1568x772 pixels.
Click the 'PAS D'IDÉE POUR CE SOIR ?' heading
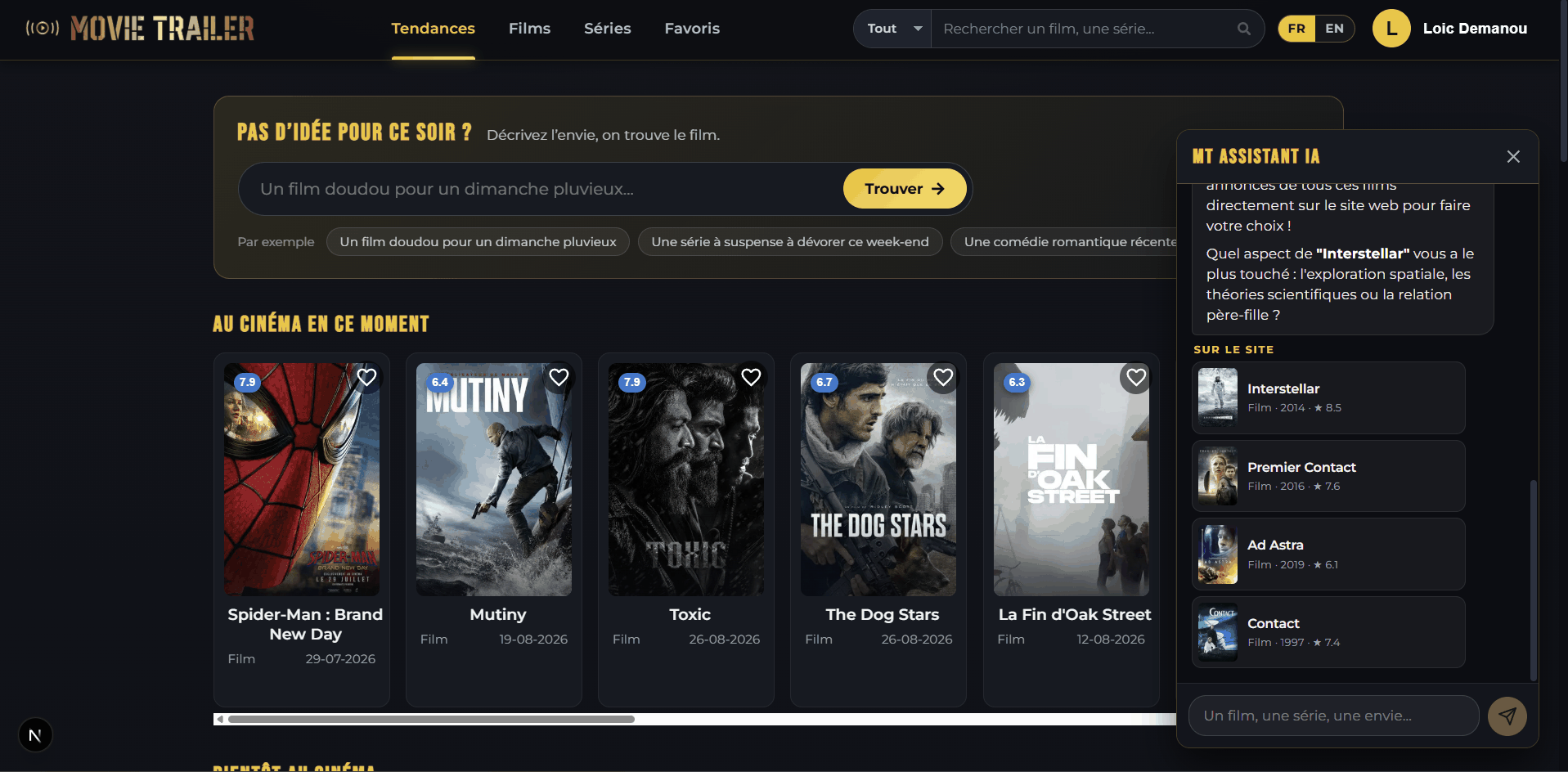354,132
